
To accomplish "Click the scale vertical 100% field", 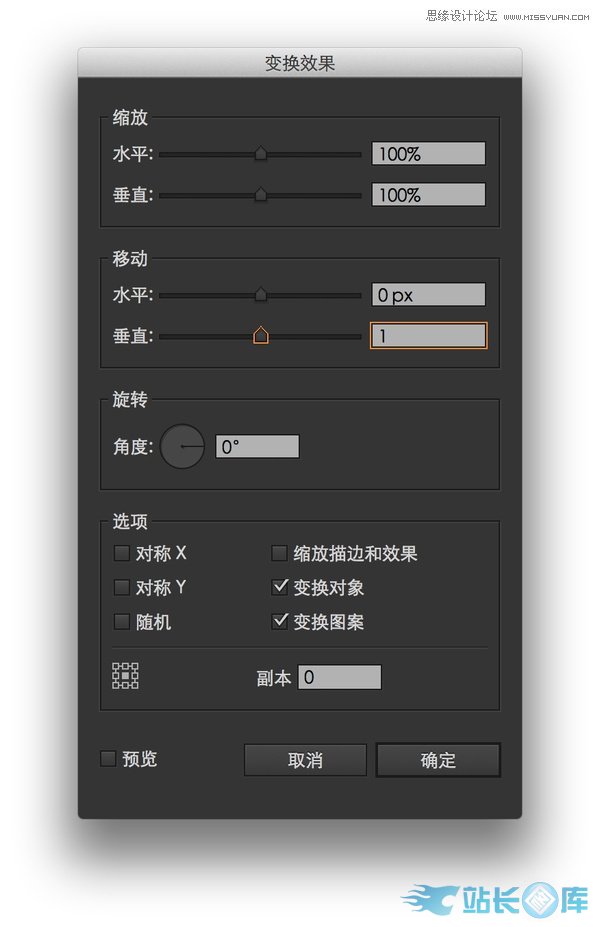I will click(x=428, y=195).
